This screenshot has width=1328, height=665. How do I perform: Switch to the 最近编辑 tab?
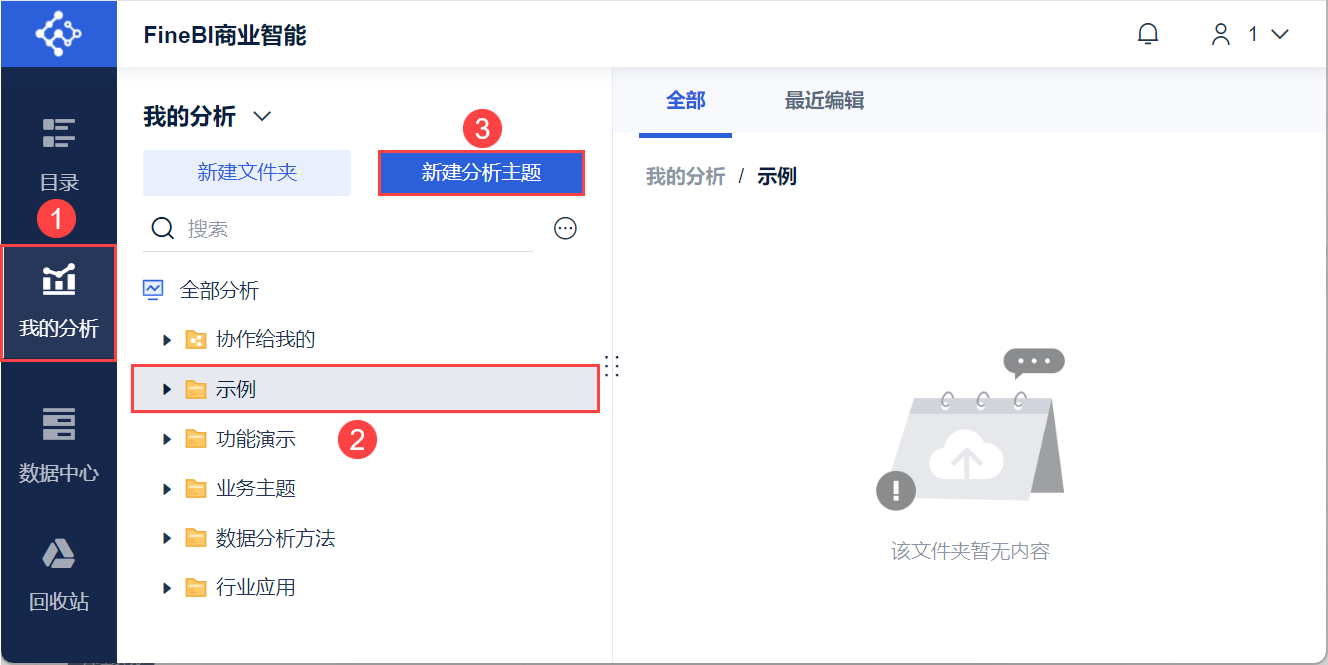point(824,100)
